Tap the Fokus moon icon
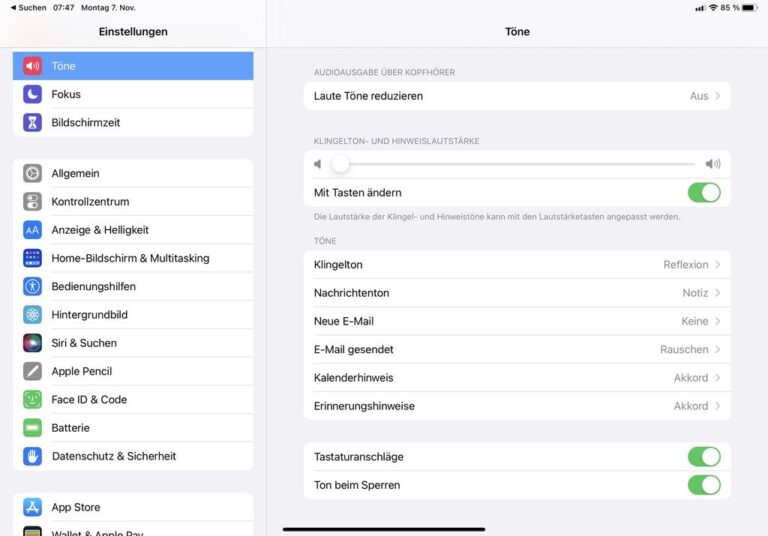 pos(33,94)
